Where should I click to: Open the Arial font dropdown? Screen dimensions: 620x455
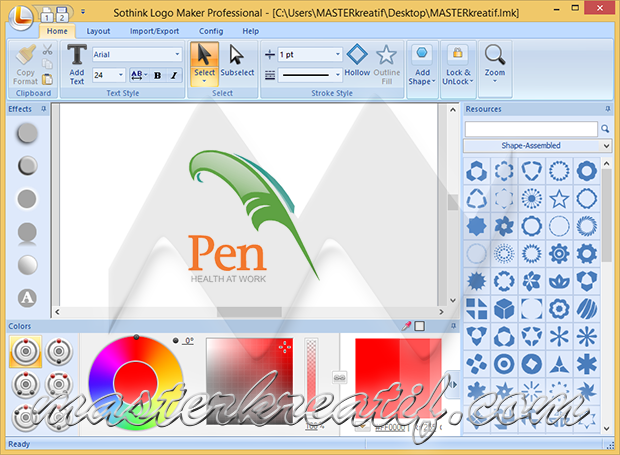(x=177, y=54)
